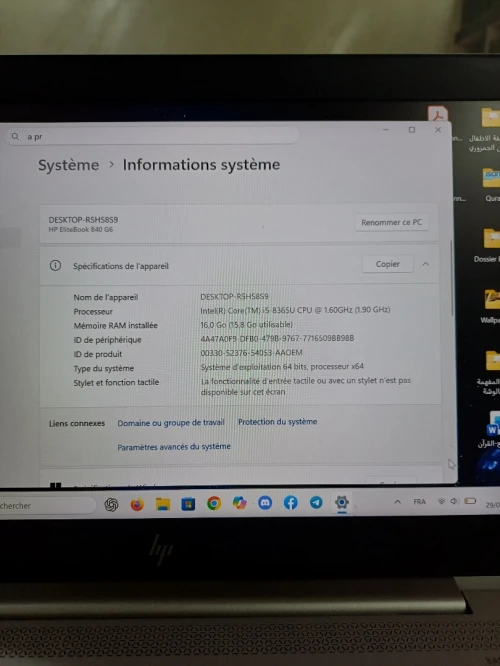500x666 pixels.
Task: Click the info icon beside Spécifications de l'appareil
Action: coord(55,265)
